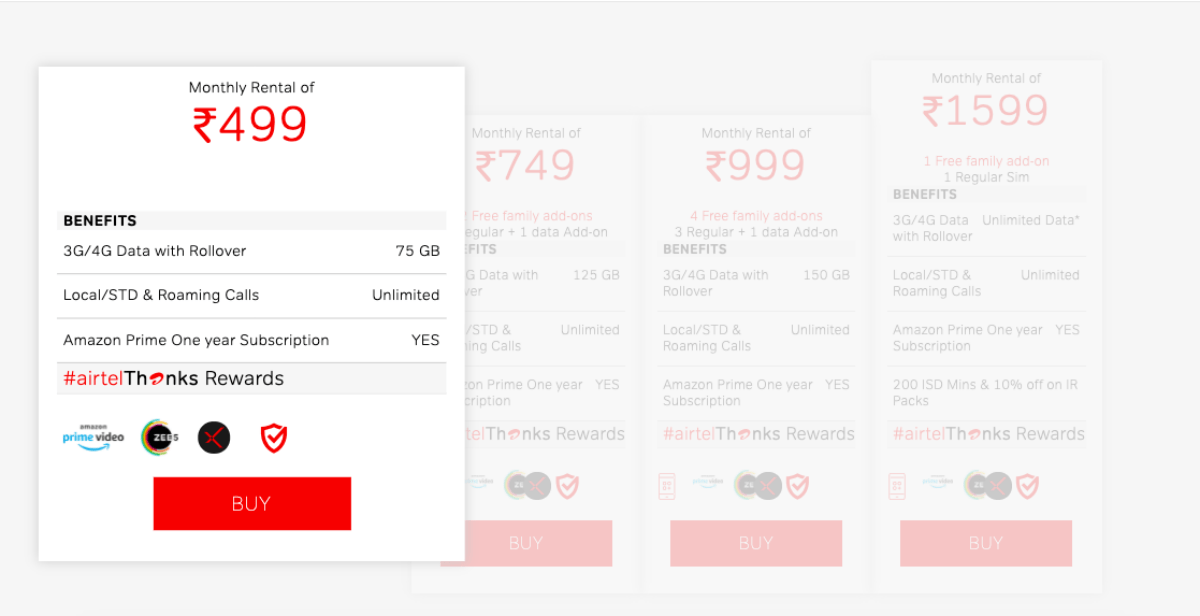Buy the ₹749 monthly rental plan
Viewport: 1200px width, 616px height.
[526, 543]
